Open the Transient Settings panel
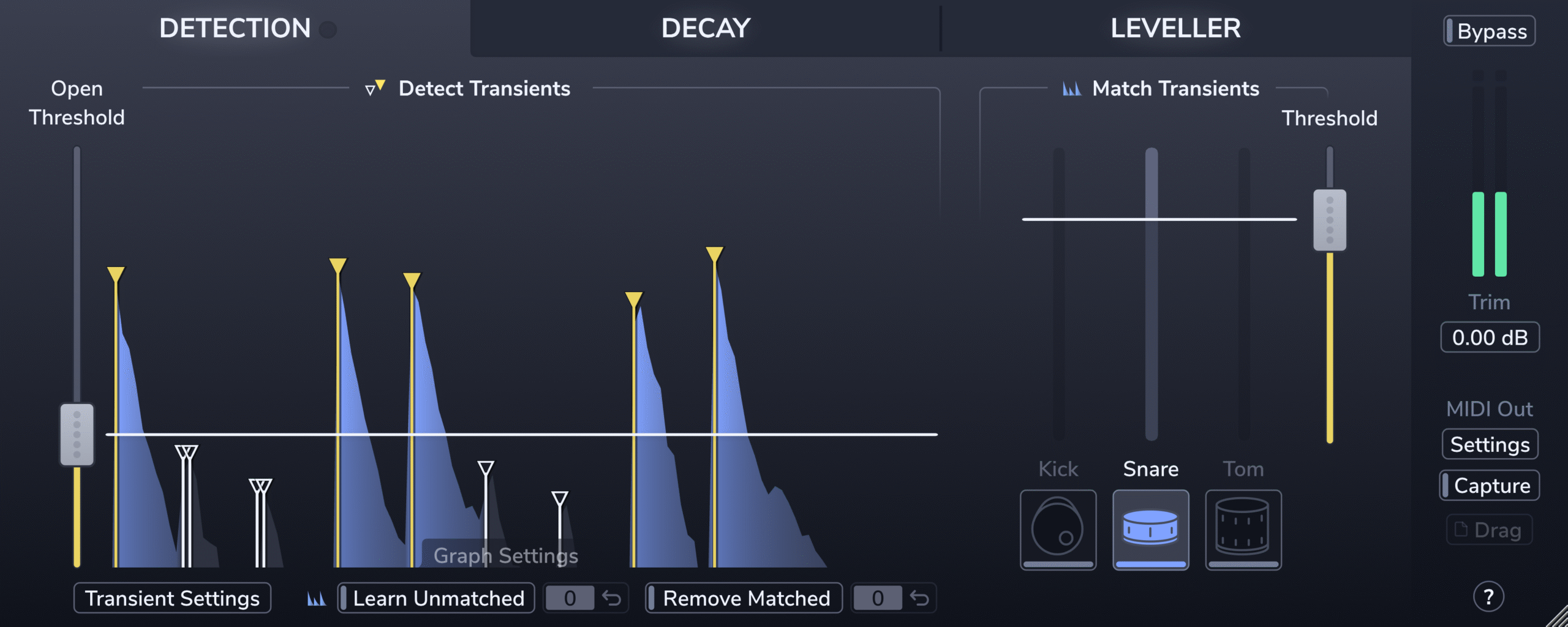 pos(172,598)
